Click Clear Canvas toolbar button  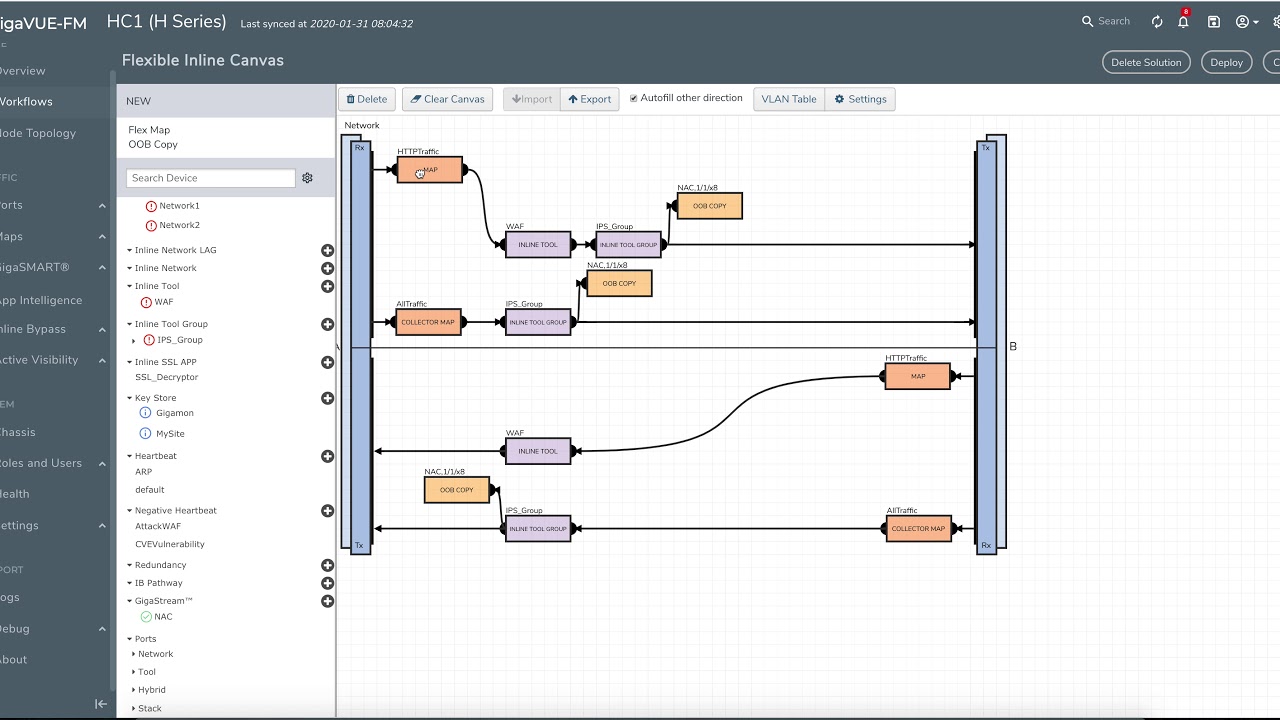[x=447, y=99]
